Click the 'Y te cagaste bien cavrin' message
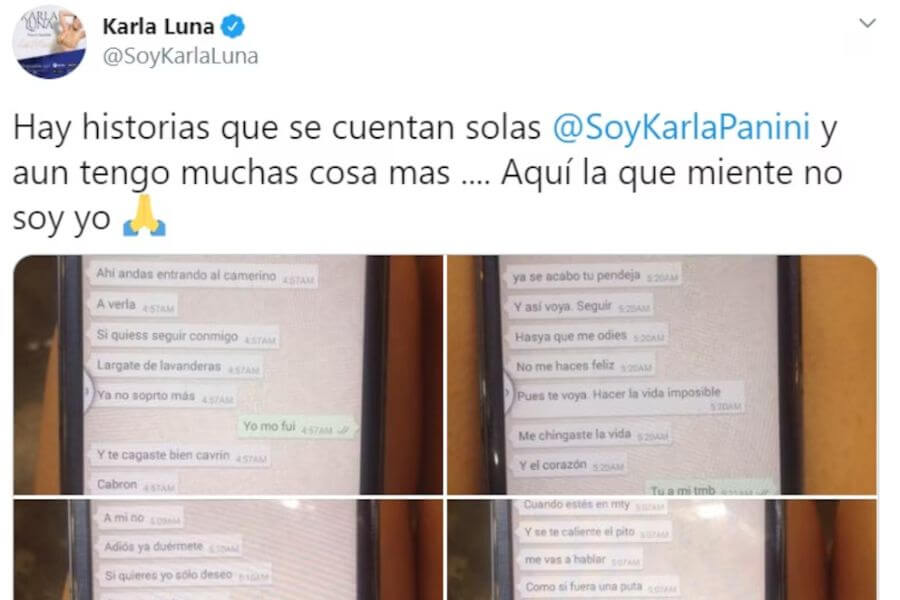 coord(181,455)
